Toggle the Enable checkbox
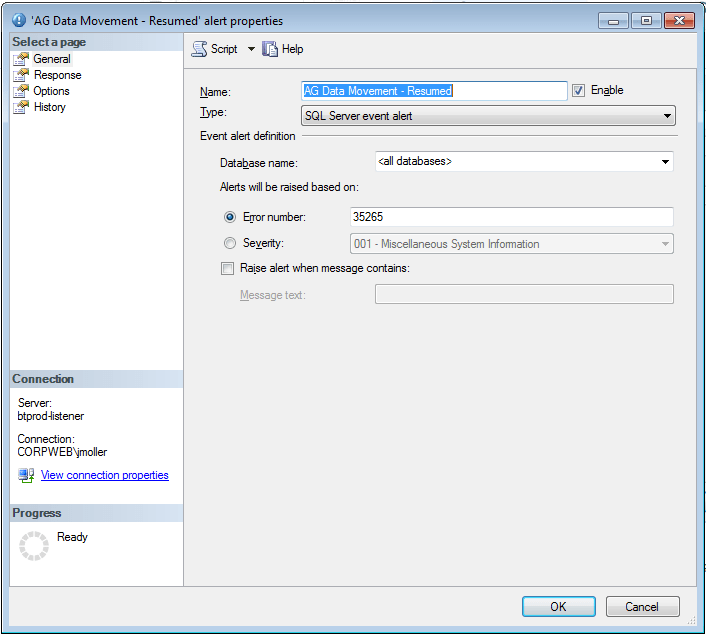706x634 pixels. coord(578,91)
